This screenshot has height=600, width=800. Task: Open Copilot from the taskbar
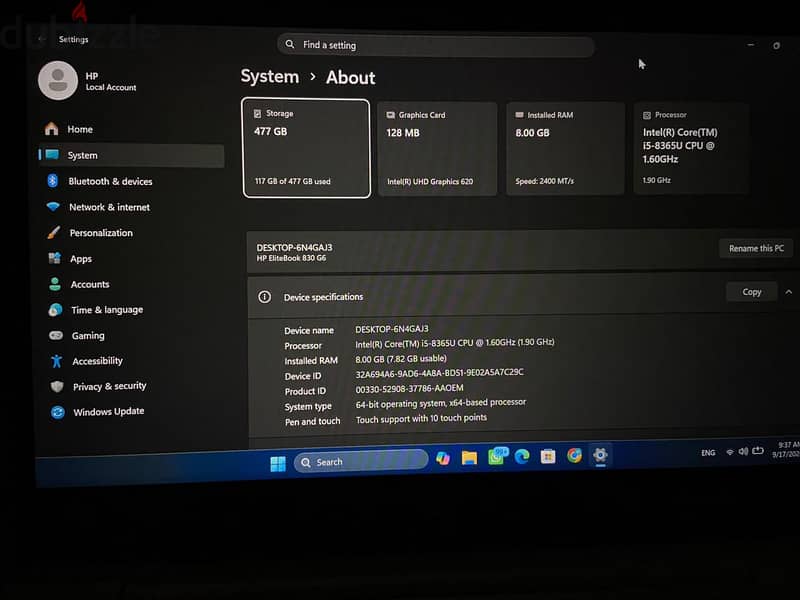point(443,458)
